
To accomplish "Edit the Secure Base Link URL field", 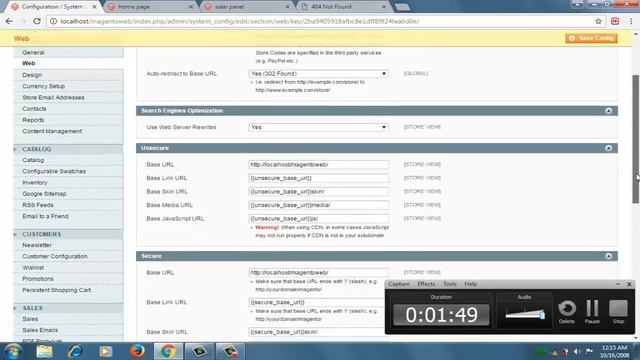I will coord(316,302).
